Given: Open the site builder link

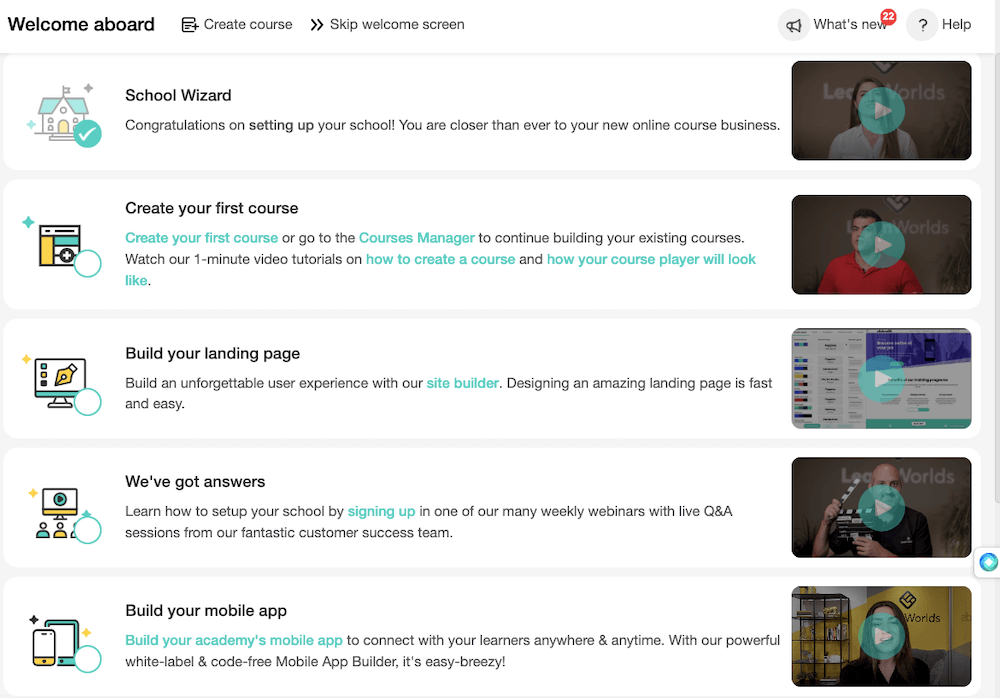Looking at the screenshot, I should pos(463,382).
